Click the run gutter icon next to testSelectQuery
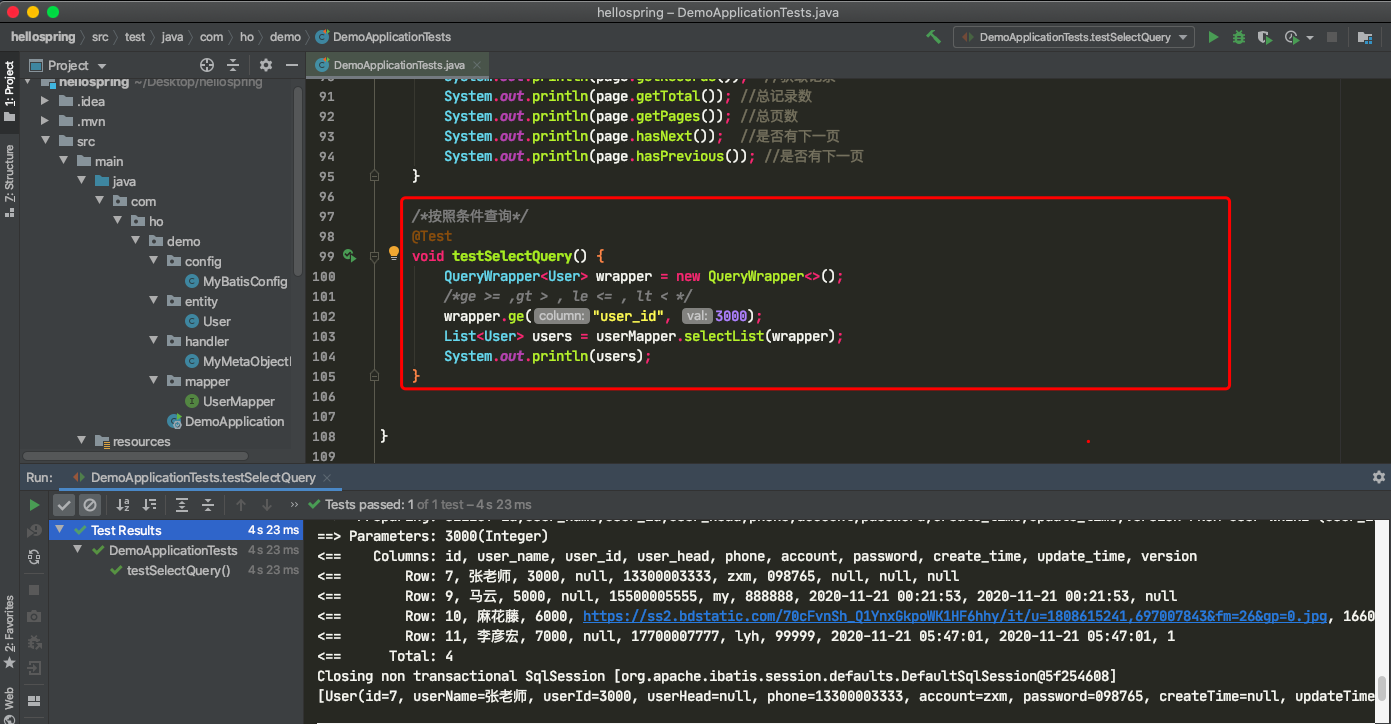1391x724 pixels. point(349,256)
